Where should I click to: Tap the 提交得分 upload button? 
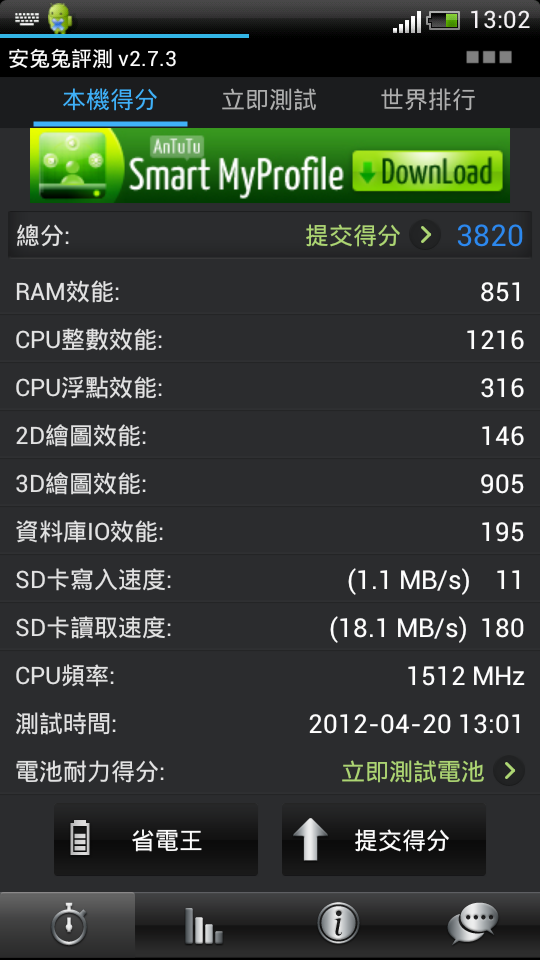(384, 840)
